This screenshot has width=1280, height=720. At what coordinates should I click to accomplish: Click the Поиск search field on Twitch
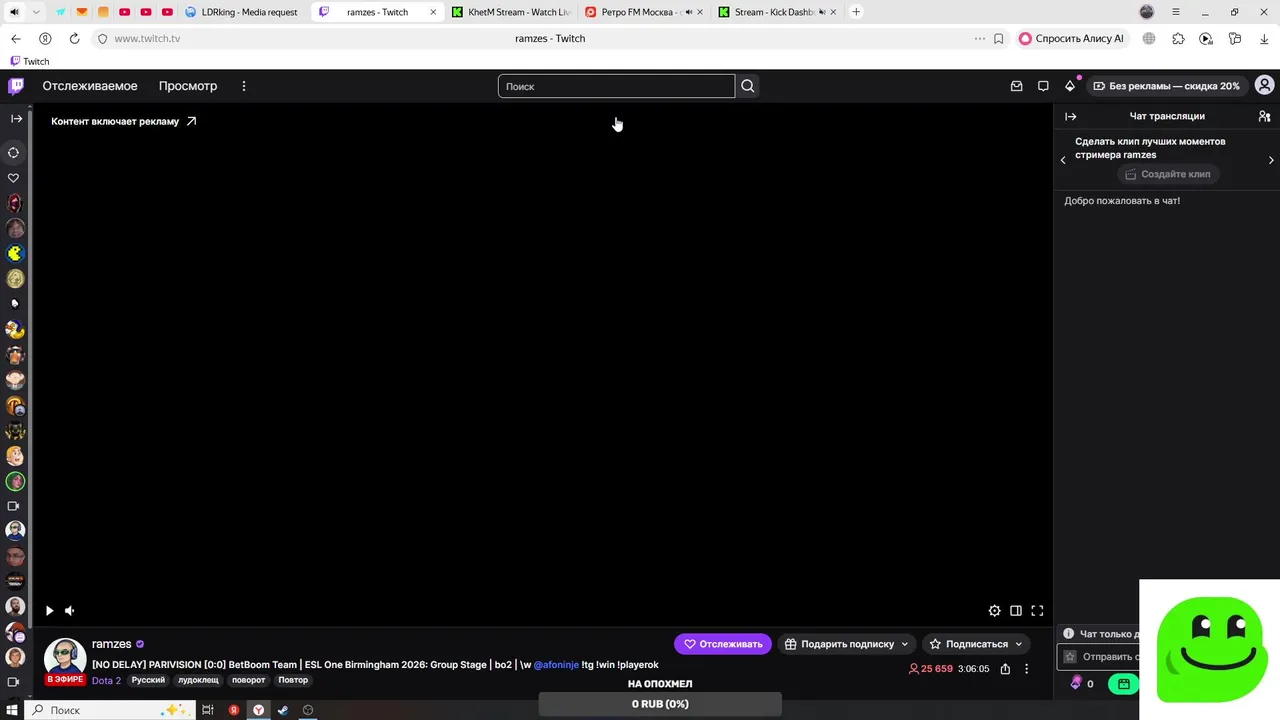[x=616, y=86]
